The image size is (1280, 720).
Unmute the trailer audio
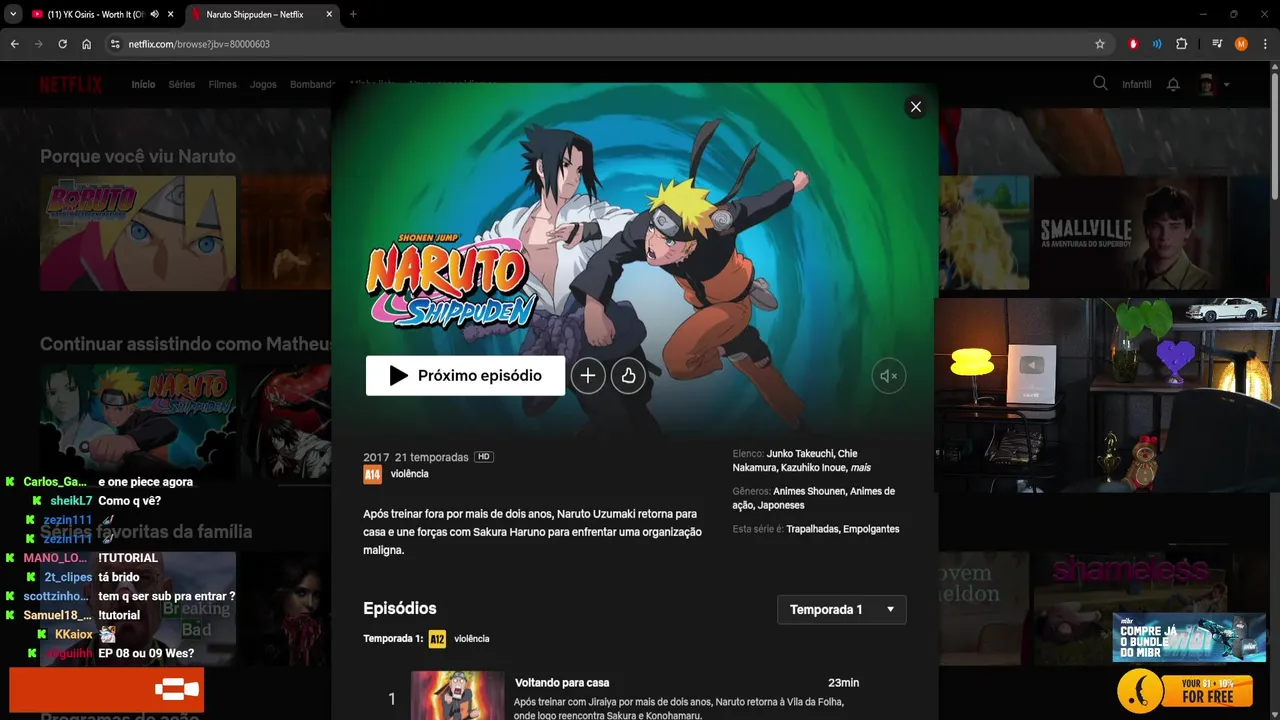point(888,376)
